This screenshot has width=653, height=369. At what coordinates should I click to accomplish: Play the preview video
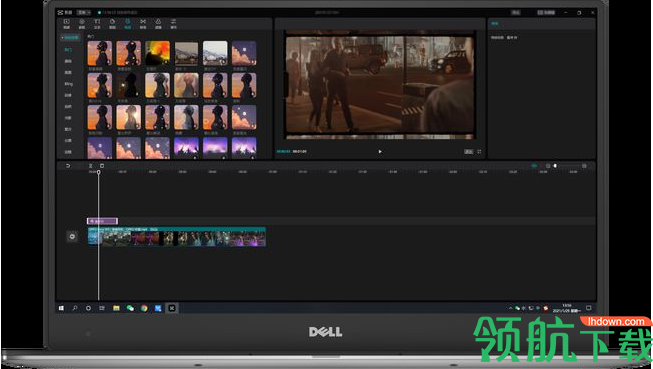[x=380, y=152]
